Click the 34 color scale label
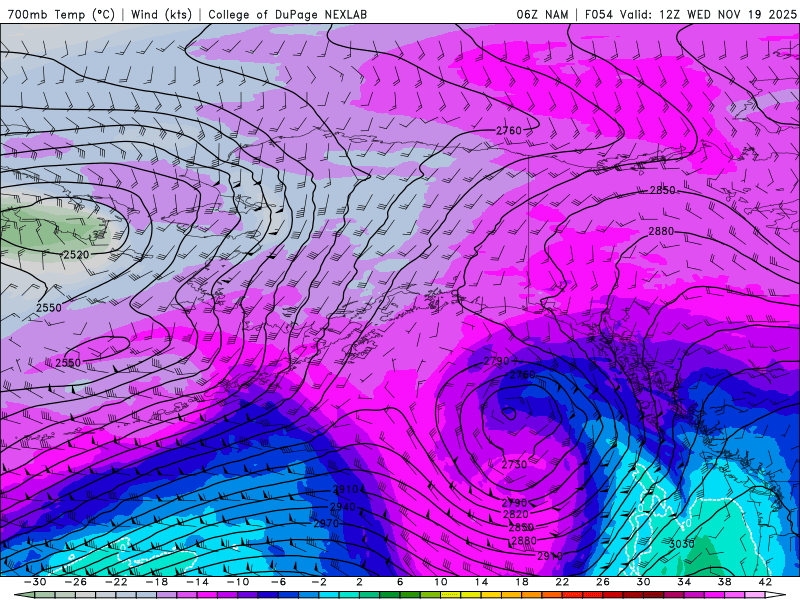 coord(684,582)
